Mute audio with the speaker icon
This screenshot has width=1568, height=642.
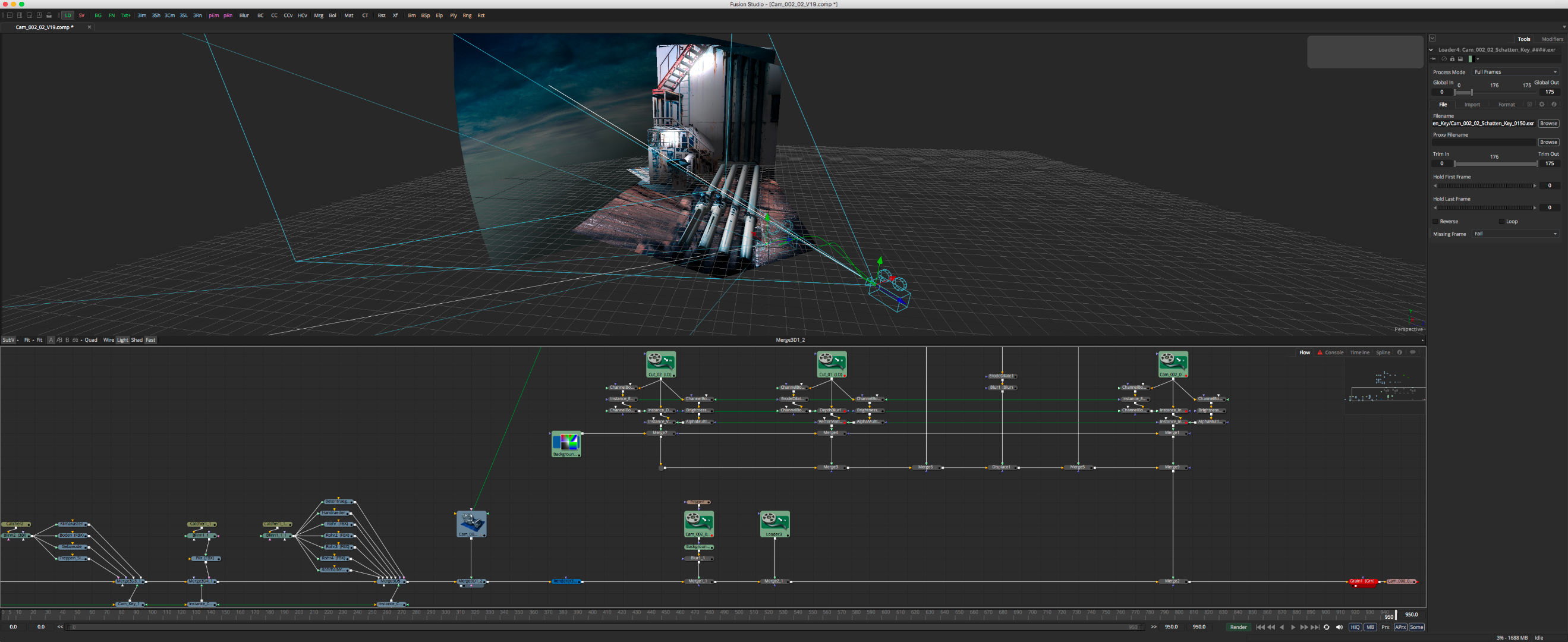1339,627
